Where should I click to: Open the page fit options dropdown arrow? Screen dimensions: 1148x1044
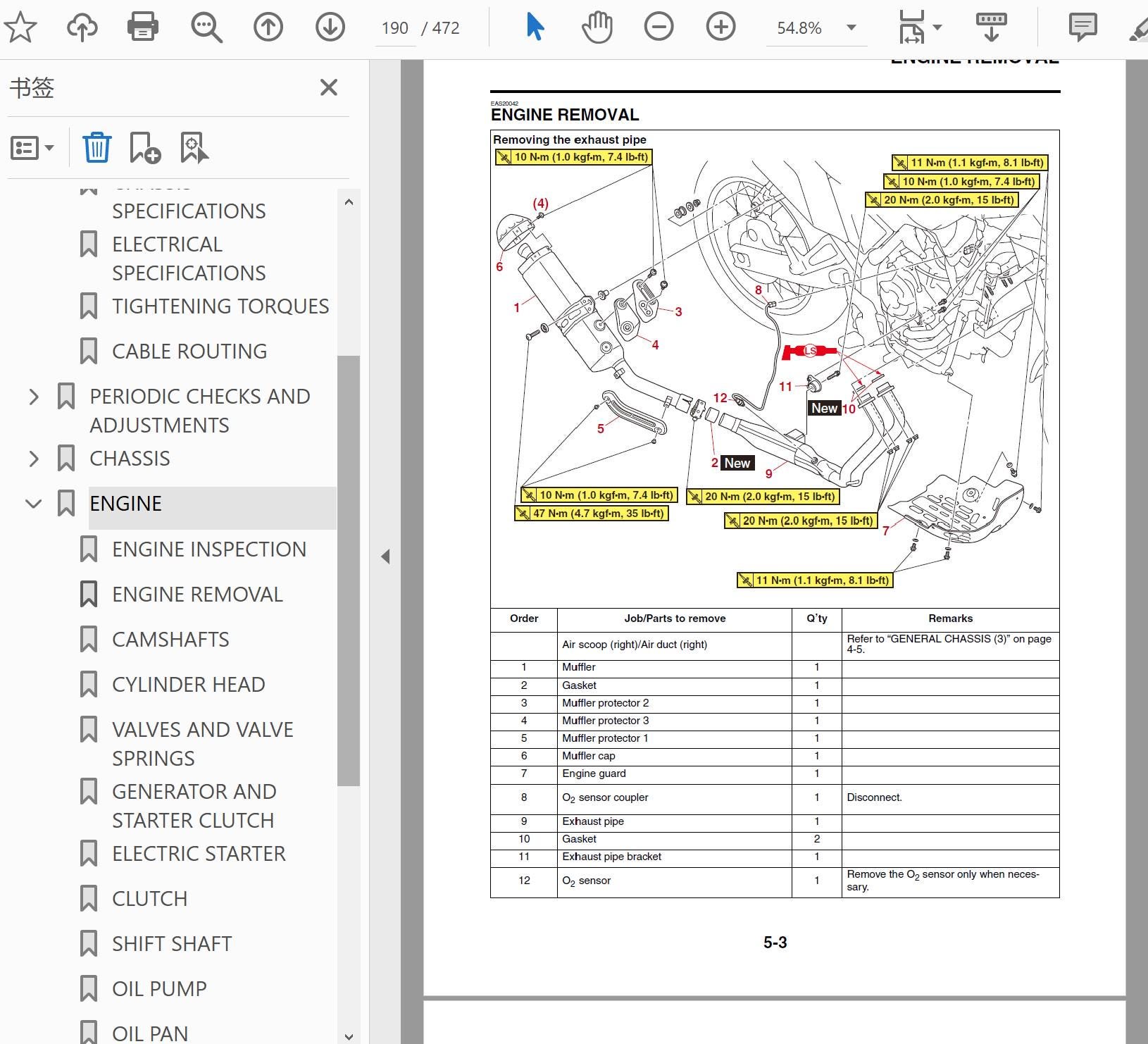coord(937,27)
